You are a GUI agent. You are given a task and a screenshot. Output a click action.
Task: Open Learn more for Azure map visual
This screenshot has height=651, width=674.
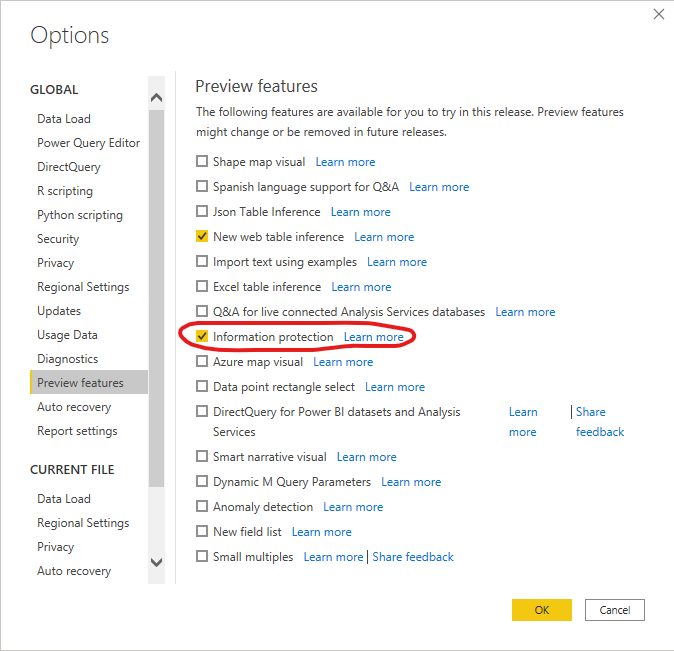[343, 362]
